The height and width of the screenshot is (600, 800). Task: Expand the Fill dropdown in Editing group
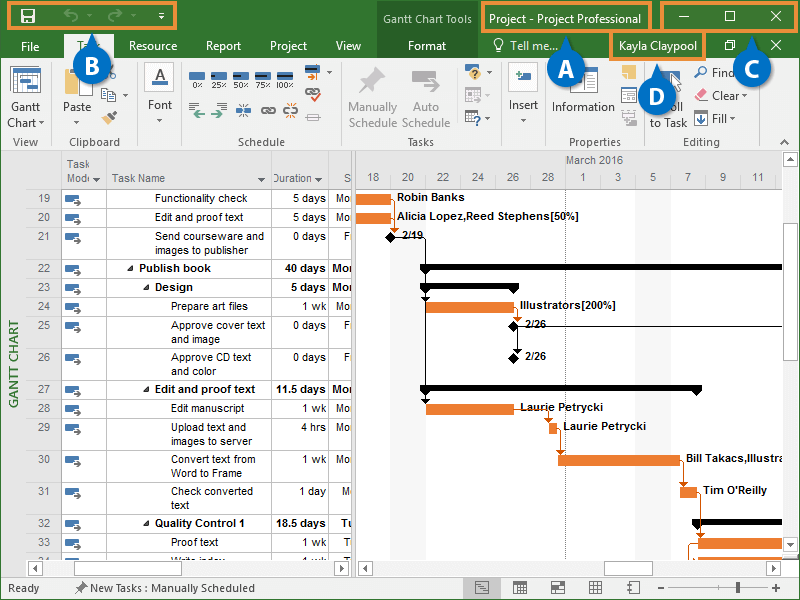click(x=732, y=119)
